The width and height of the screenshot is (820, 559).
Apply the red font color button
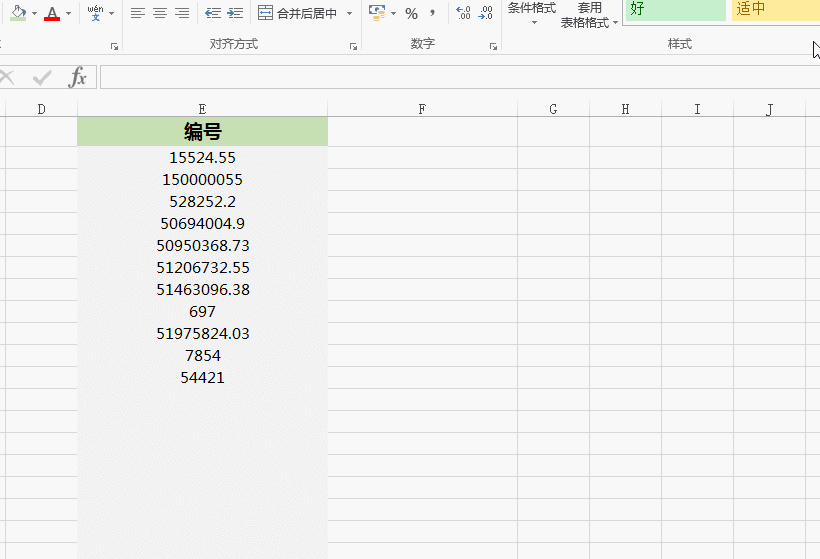pyautogui.click(x=52, y=13)
